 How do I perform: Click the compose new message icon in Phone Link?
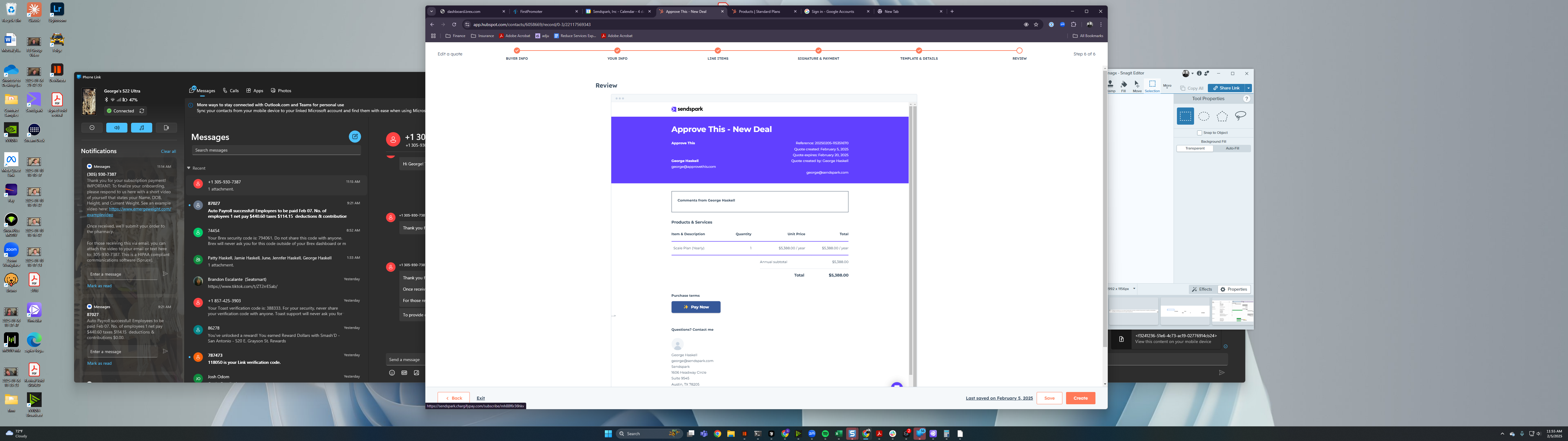tap(355, 137)
